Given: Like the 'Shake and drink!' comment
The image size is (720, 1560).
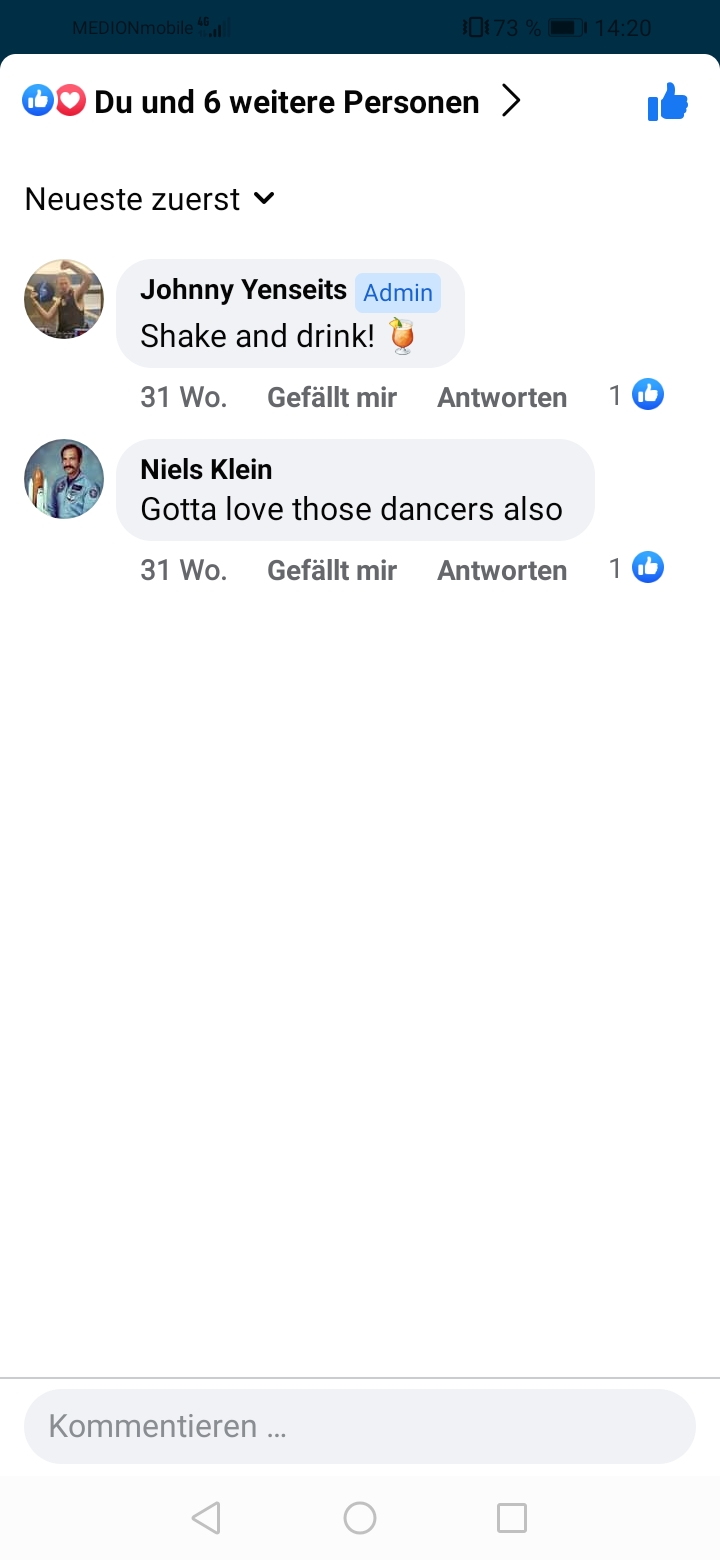Looking at the screenshot, I should [x=332, y=397].
